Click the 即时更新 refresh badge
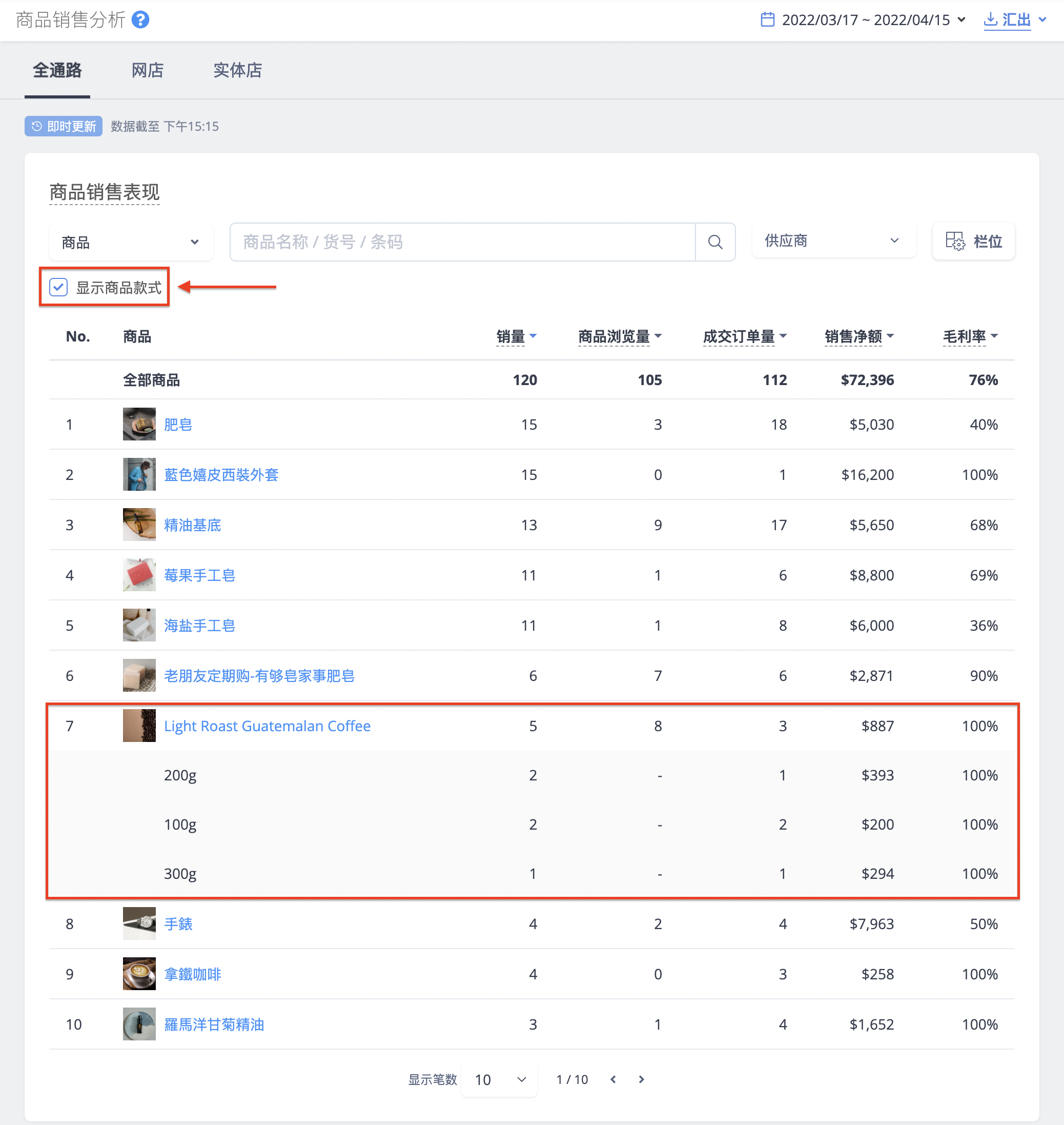The image size is (1064, 1125). [x=64, y=126]
